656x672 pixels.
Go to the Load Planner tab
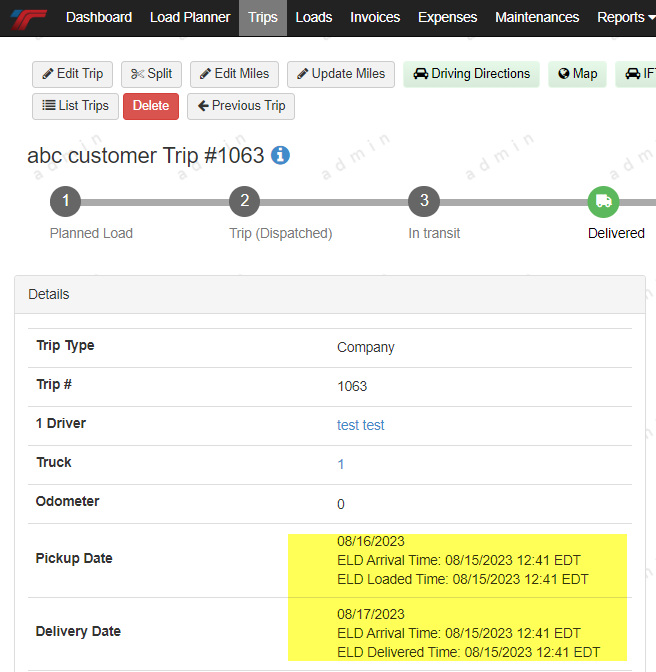point(190,18)
